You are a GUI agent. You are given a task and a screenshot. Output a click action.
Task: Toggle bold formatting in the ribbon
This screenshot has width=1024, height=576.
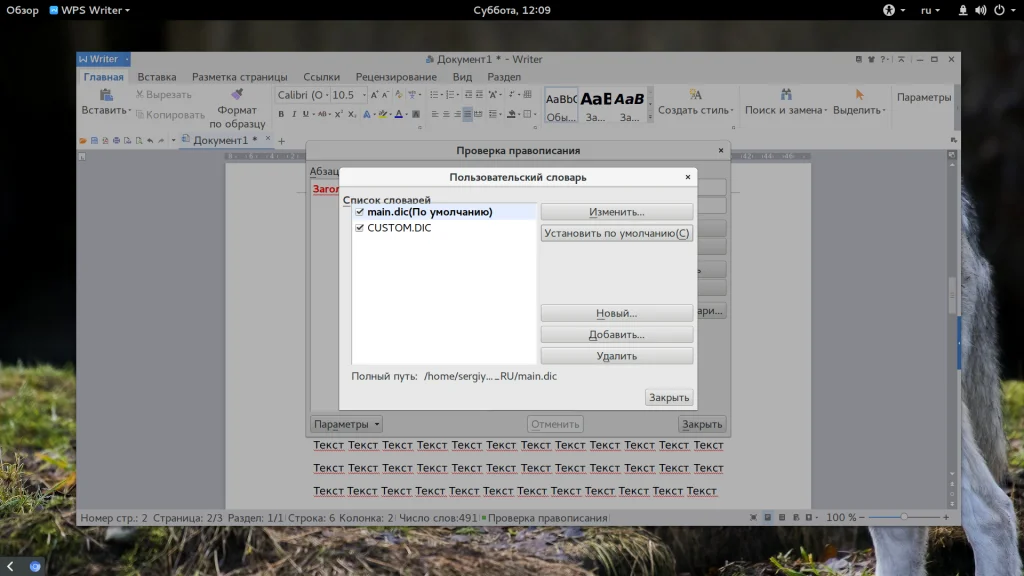pyautogui.click(x=281, y=114)
